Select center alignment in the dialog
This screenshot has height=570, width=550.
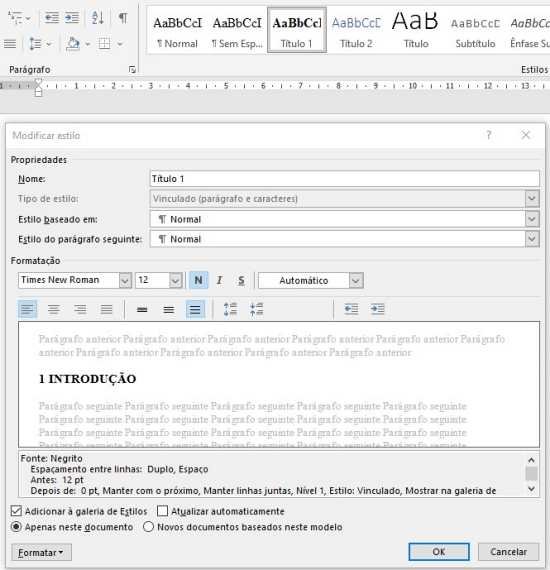(54, 309)
